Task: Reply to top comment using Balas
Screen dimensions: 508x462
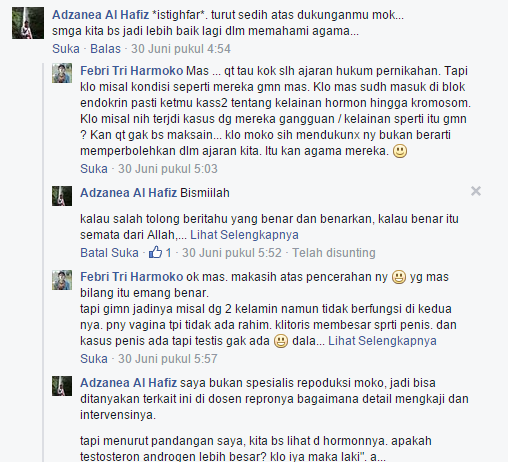Action: (105, 49)
